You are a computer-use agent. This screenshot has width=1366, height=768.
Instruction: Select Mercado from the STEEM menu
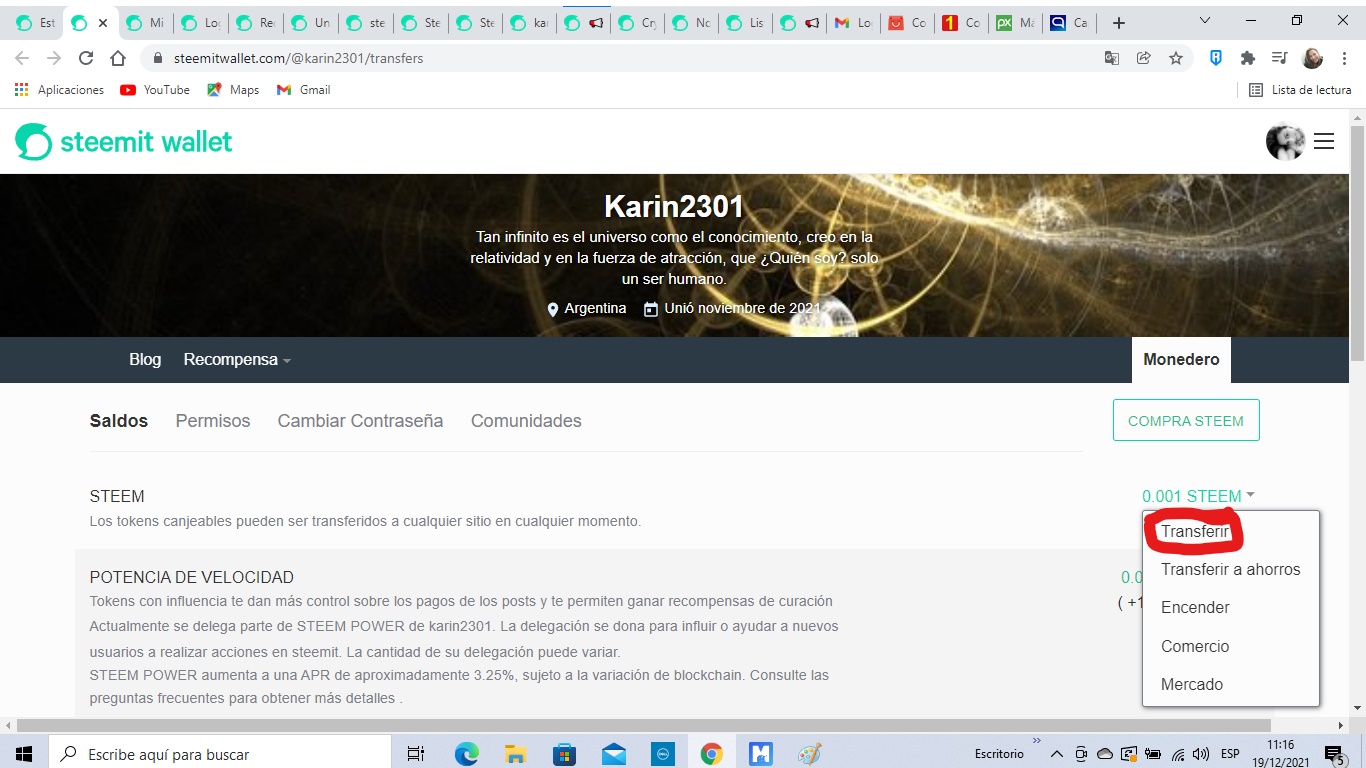pyautogui.click(x=1192, y=685)
